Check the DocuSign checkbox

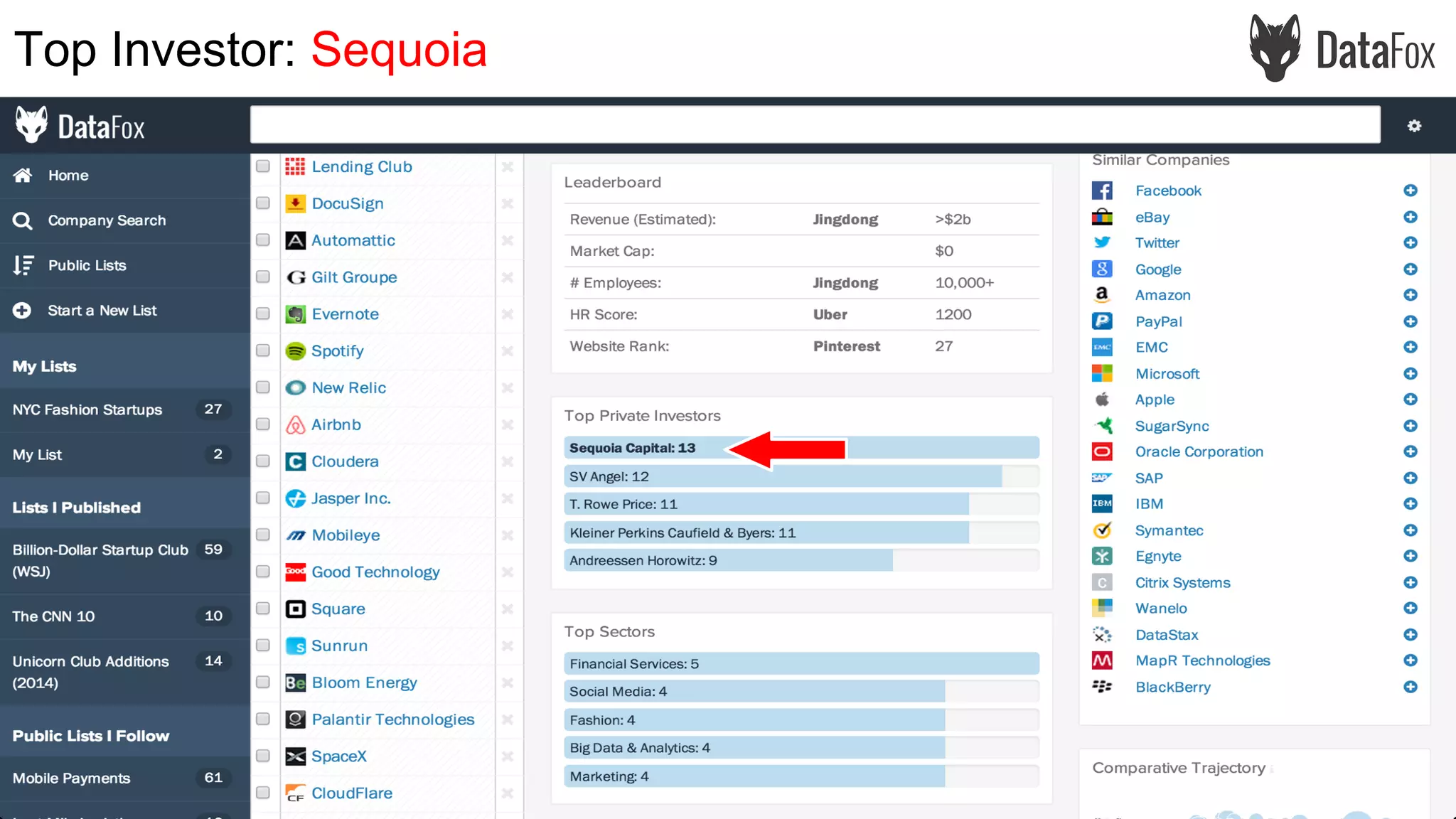point(263,203)
